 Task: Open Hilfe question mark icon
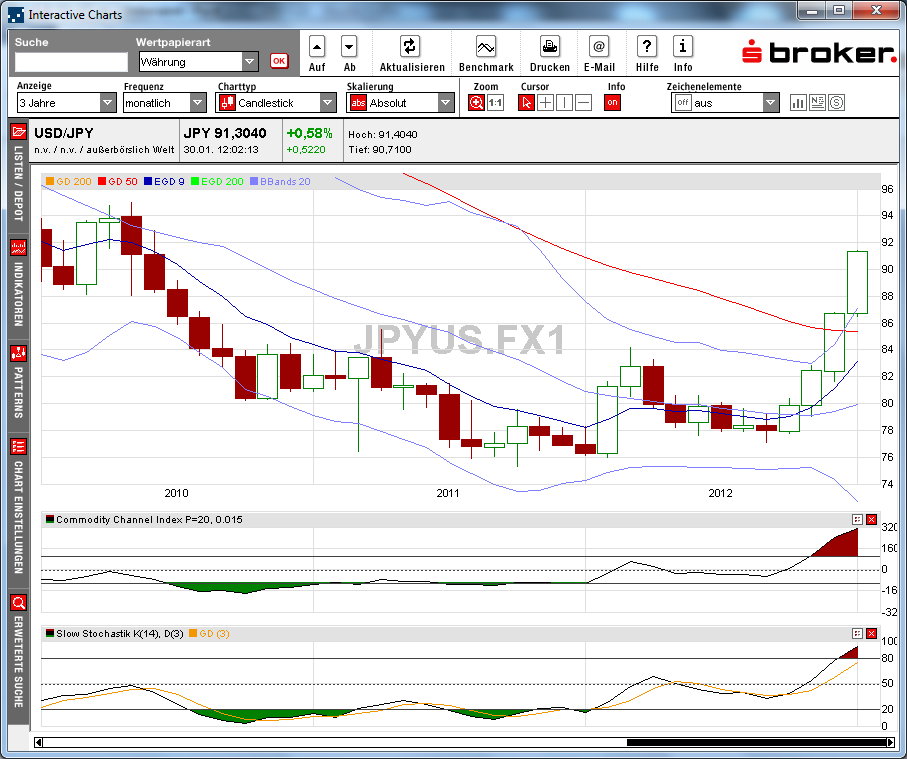647,47
